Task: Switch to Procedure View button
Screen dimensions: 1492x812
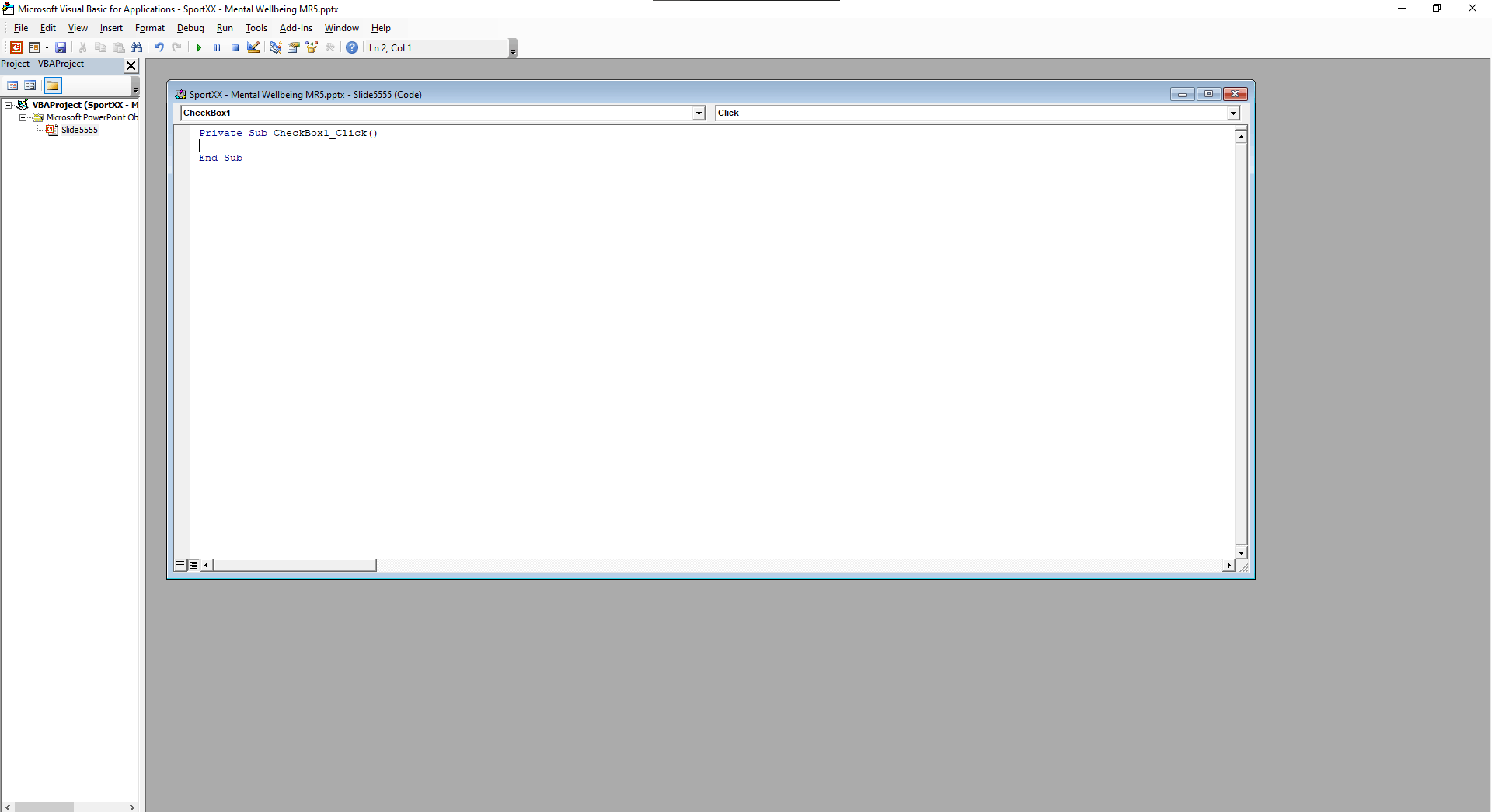Action: (180, 565)
